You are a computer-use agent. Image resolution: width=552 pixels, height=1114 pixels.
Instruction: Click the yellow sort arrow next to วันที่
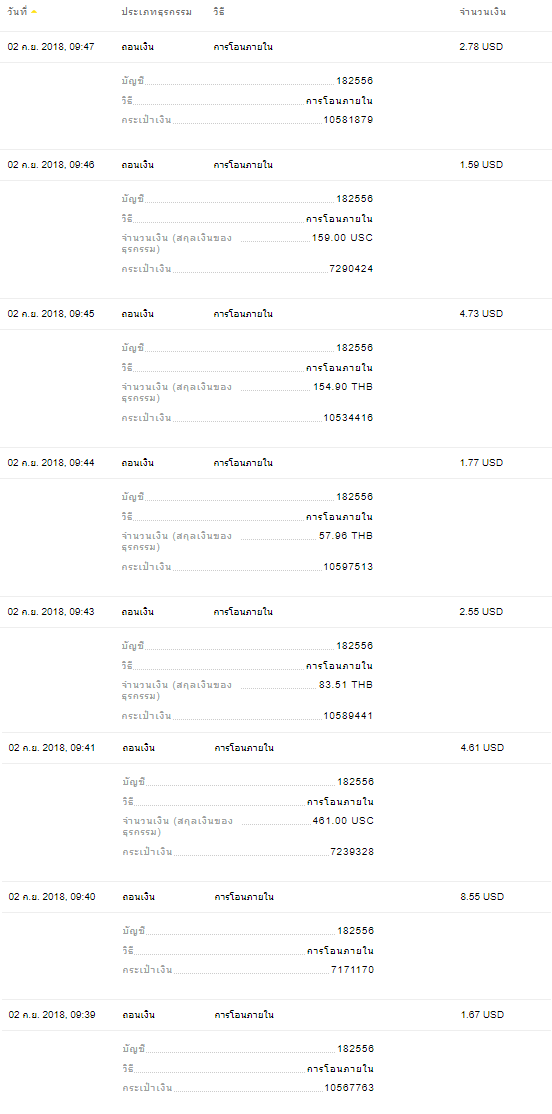click(34, 13)
